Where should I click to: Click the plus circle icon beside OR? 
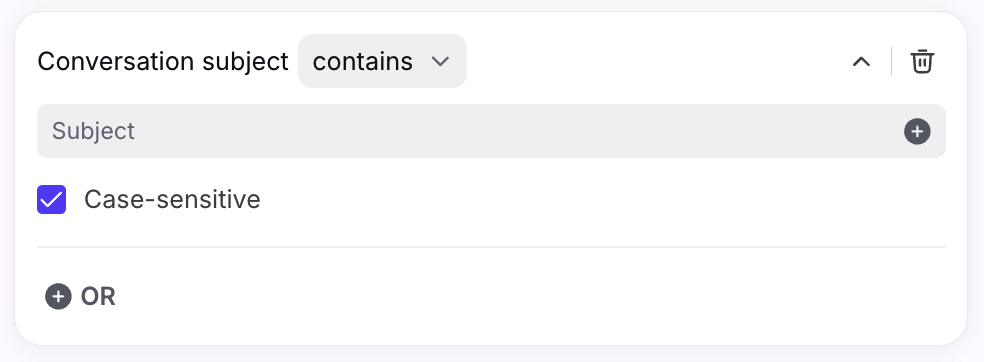pos(58,296)
